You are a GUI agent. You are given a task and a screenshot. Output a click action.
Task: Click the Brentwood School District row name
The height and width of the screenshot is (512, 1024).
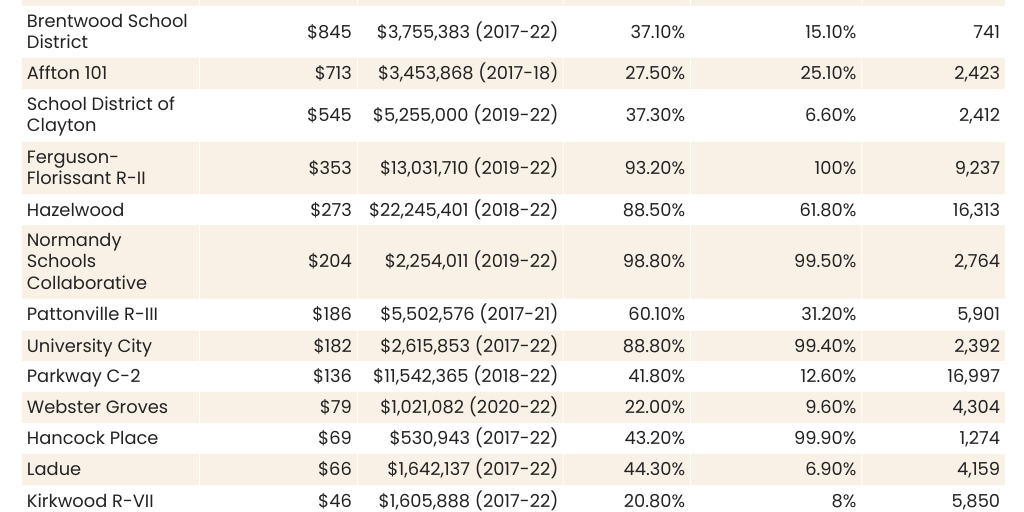click(107, 32)
